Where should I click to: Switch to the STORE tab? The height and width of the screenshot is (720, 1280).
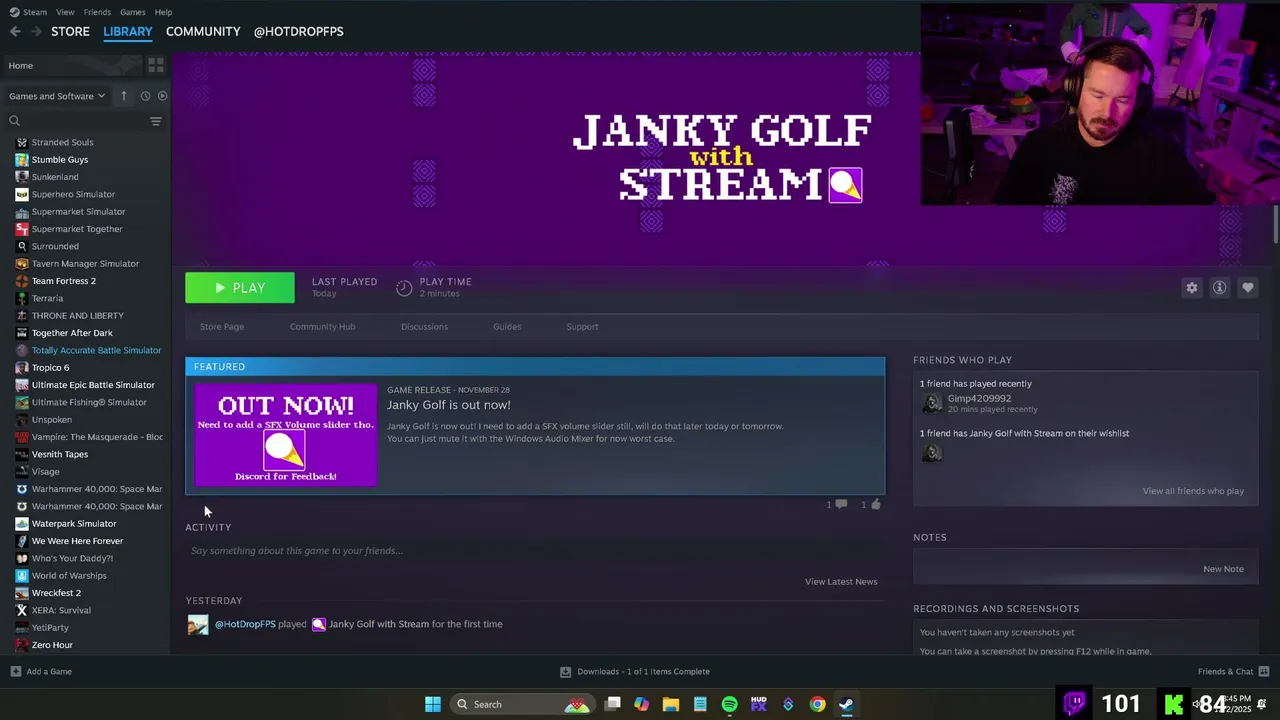pyautogui.click(x=70, y=31)
